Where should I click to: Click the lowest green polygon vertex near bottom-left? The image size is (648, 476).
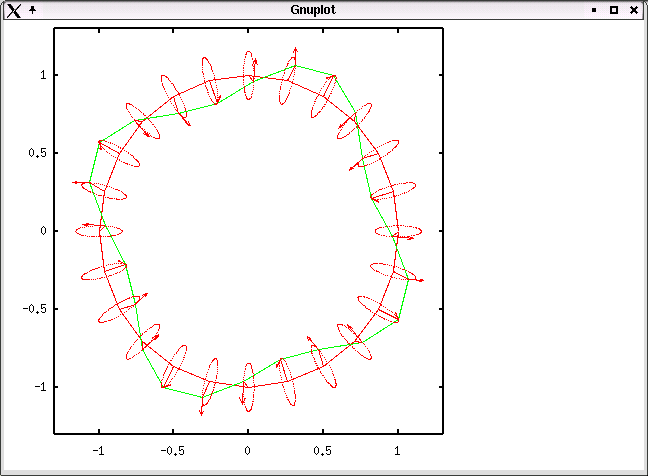pyautogui.click(x=162, y=386)
